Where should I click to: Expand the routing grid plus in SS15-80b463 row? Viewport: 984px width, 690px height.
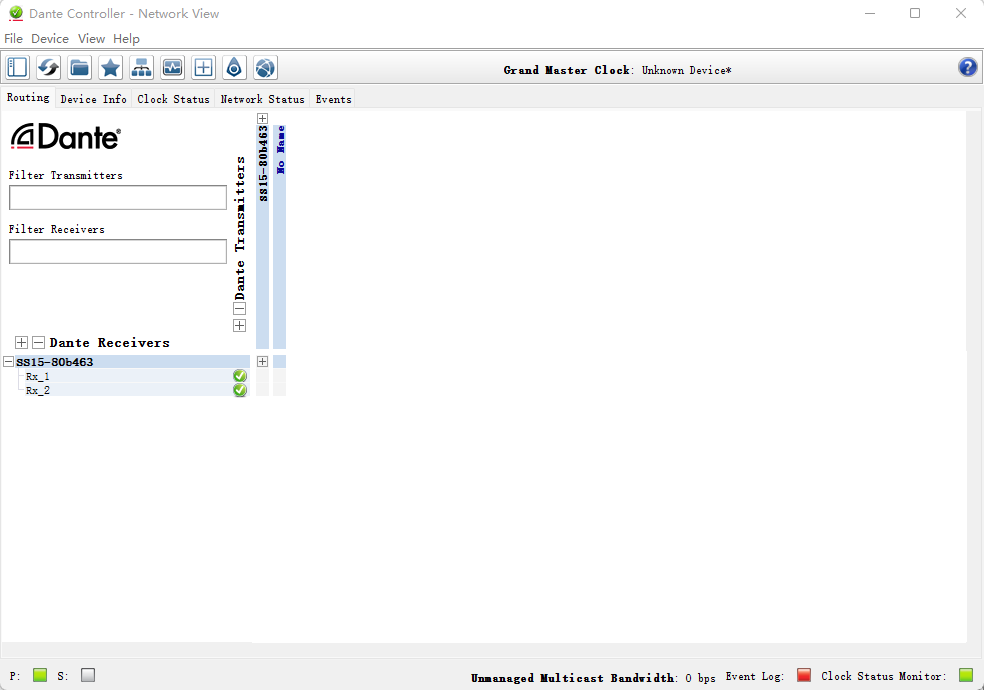tap(262, 362)
